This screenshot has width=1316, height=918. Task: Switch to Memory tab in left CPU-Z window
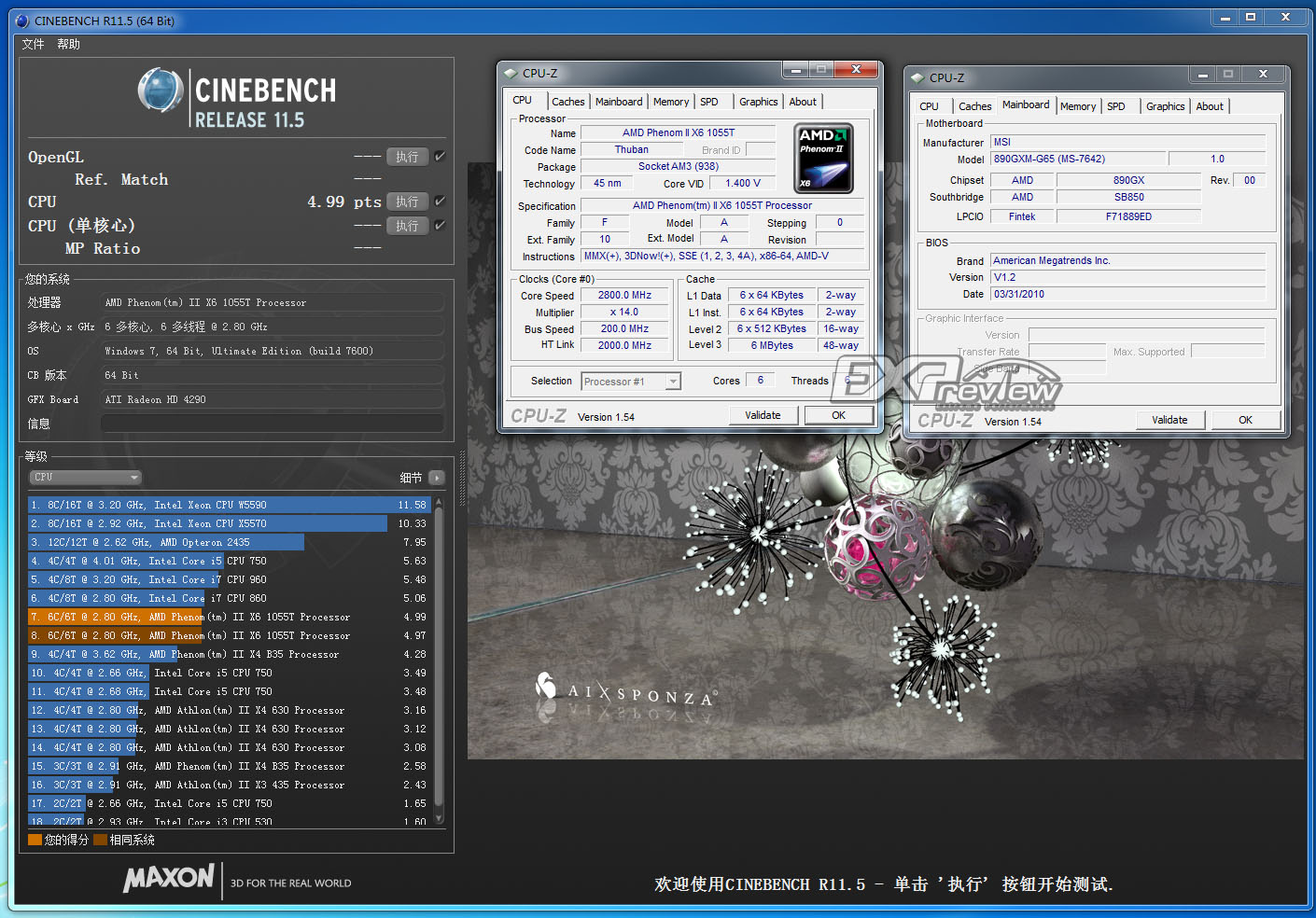tap(671, 102)
